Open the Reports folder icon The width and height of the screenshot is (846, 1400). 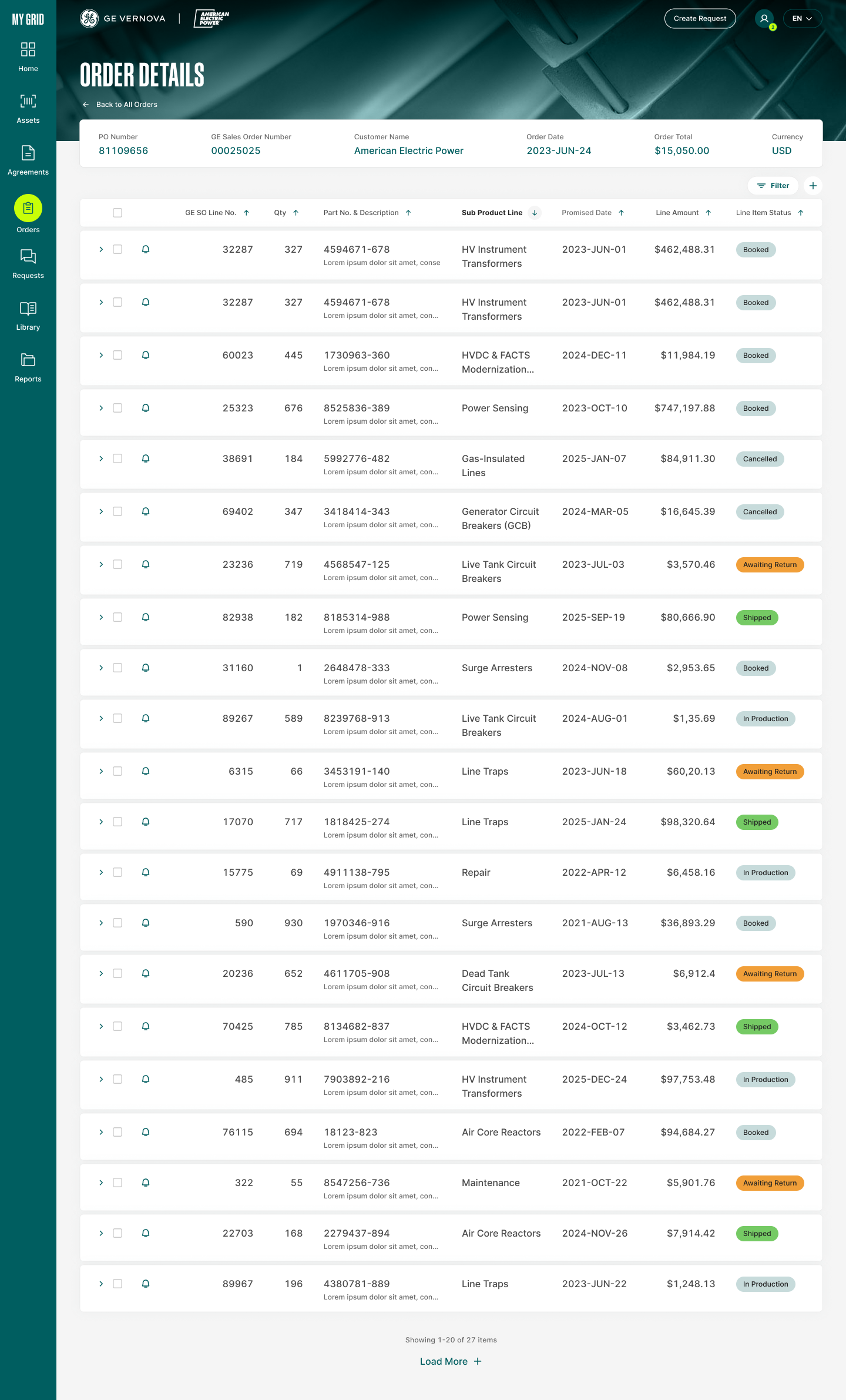tap(28, 360)
